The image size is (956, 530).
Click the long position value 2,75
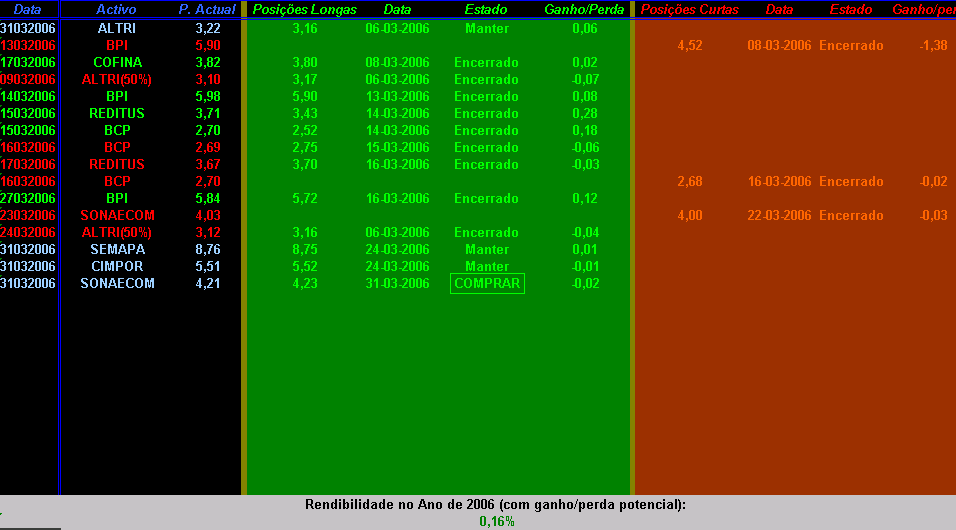tap(305, 148)
